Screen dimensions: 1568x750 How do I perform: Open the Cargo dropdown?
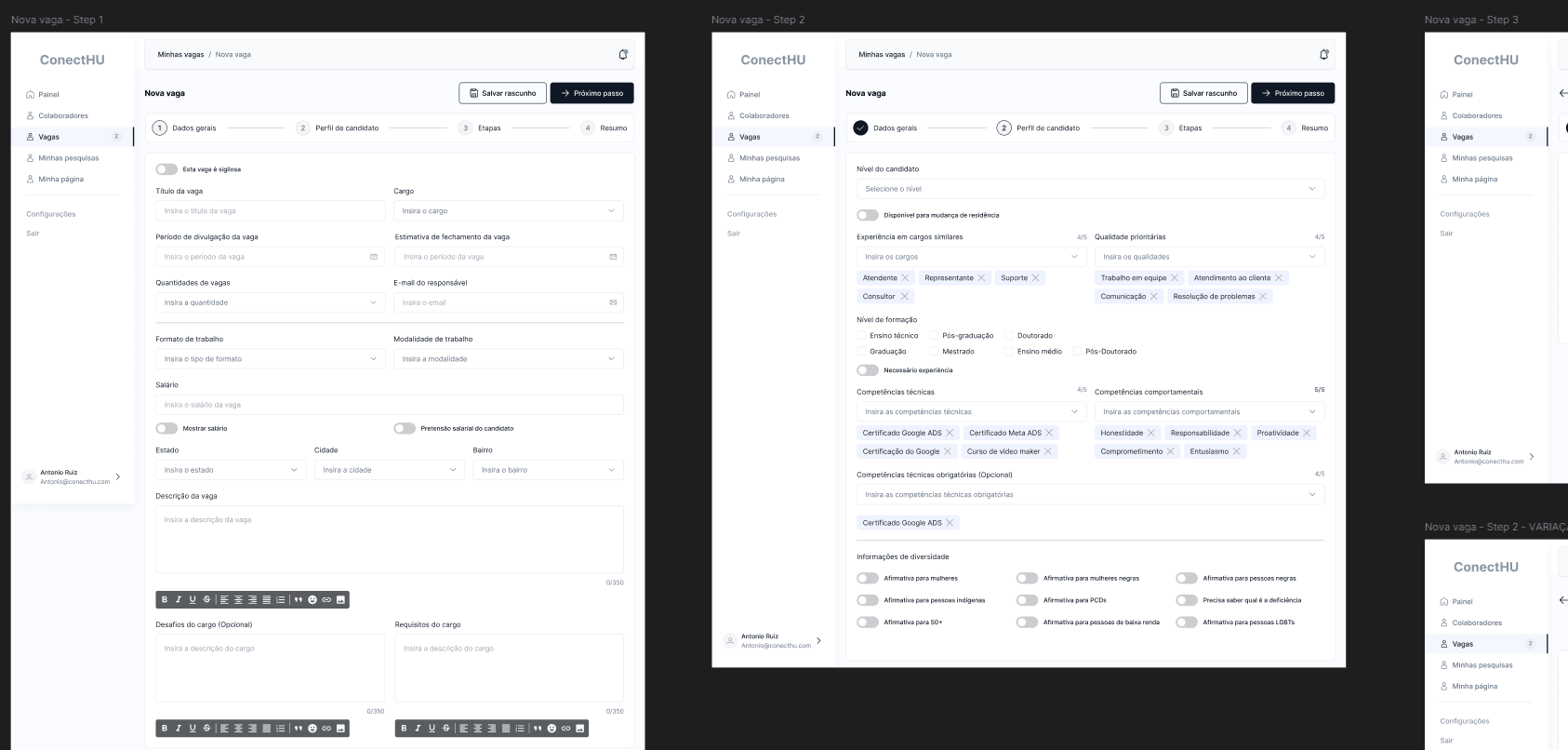[x=509, y=210]
